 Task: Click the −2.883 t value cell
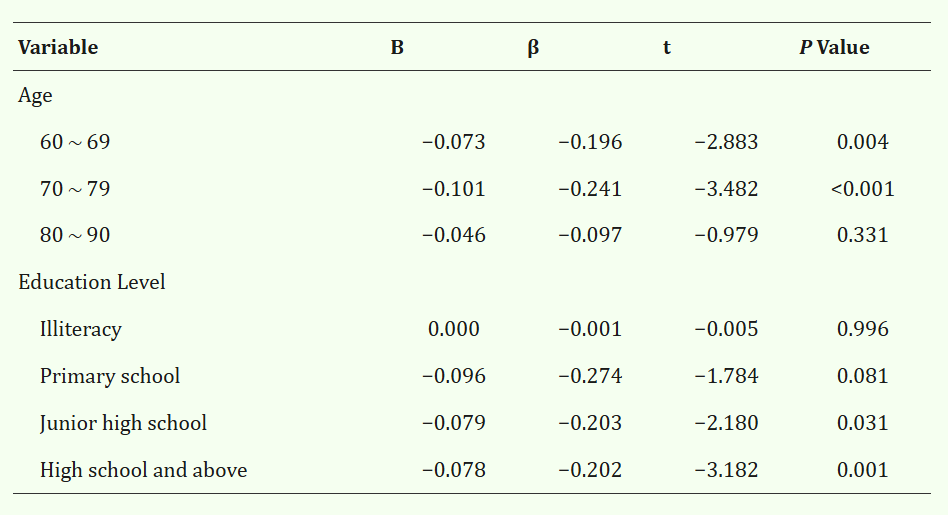(726, 142)
